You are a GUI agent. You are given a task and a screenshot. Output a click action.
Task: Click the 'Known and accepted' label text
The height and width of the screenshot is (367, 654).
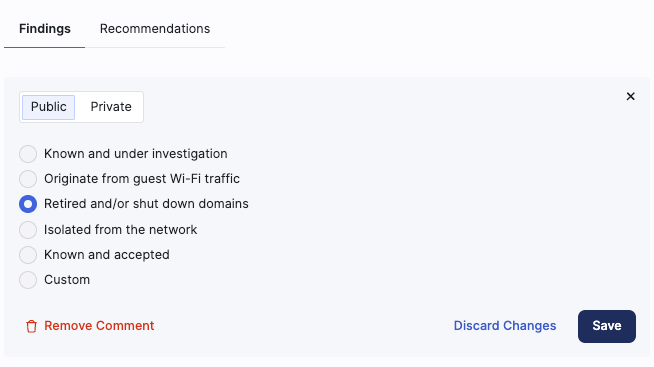point(107,255)
